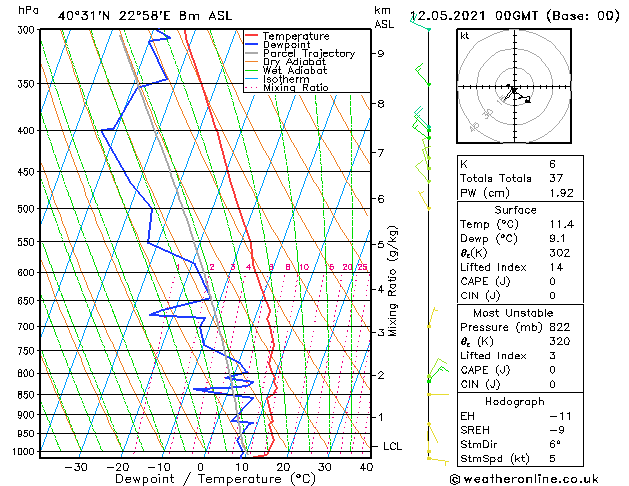
Task: Click the StmSpd (kt) value 5
Action: 552,459
